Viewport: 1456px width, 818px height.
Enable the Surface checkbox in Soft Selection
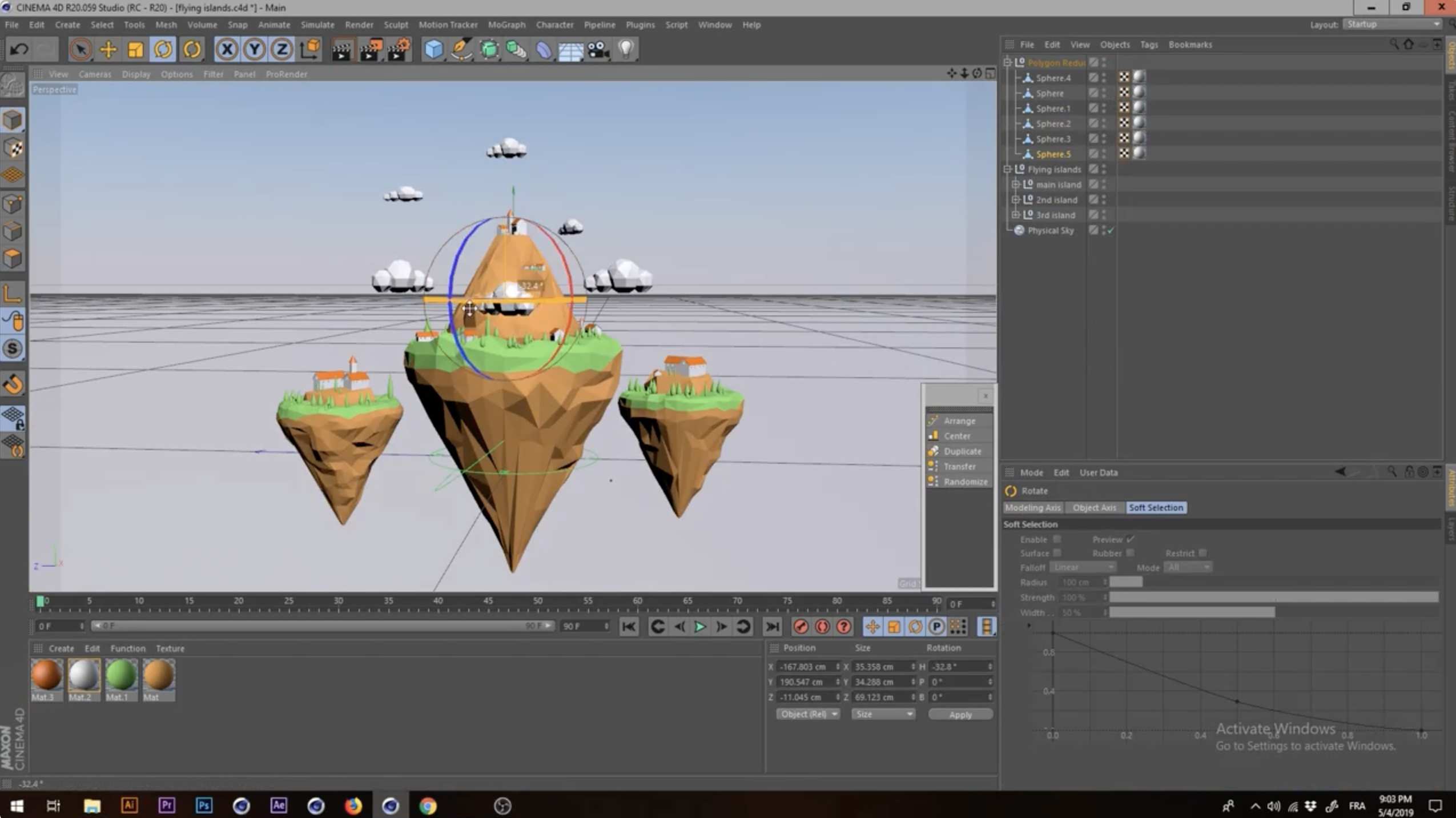1057,552
